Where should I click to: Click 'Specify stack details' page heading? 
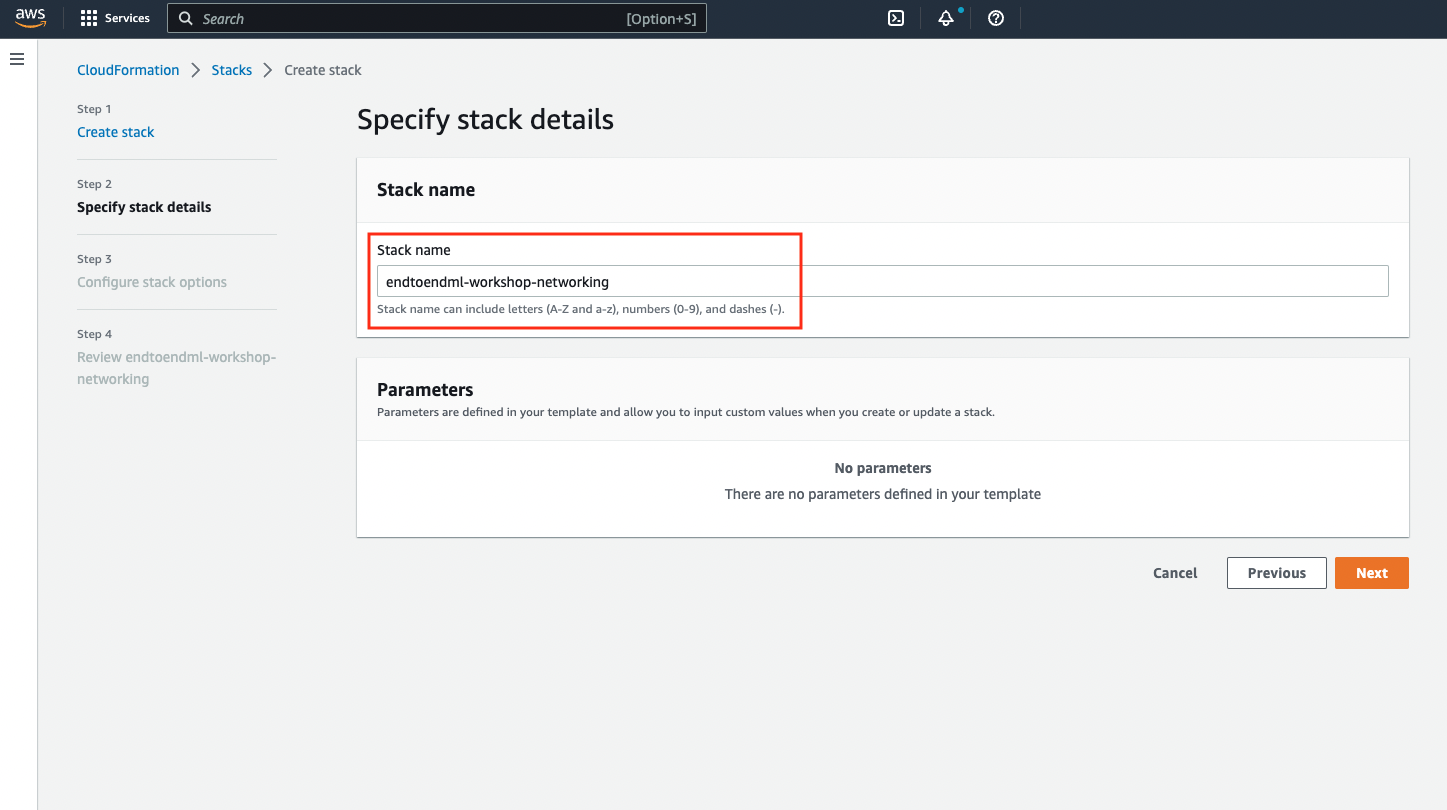(485, 120)
